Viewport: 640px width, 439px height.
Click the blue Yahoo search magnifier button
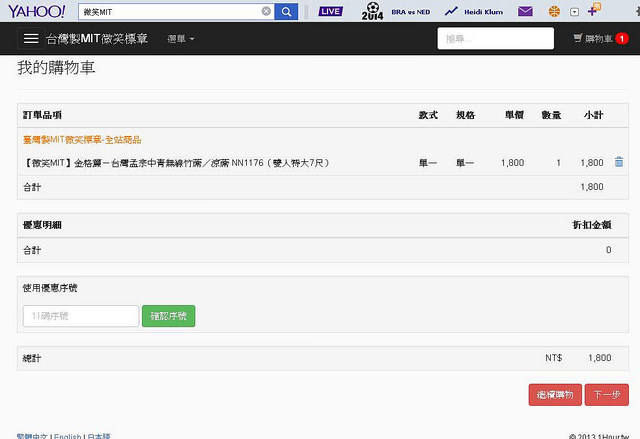tap(286, 12)
